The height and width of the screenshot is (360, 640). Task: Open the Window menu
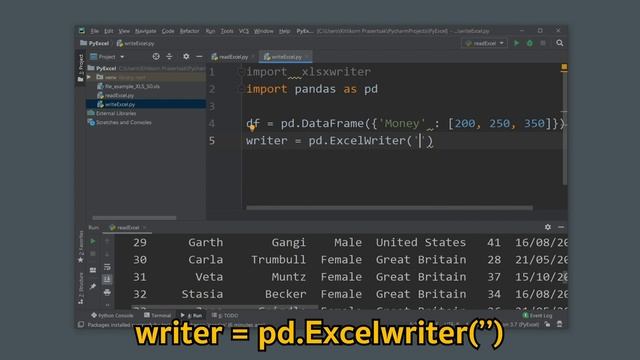(263, 31)
